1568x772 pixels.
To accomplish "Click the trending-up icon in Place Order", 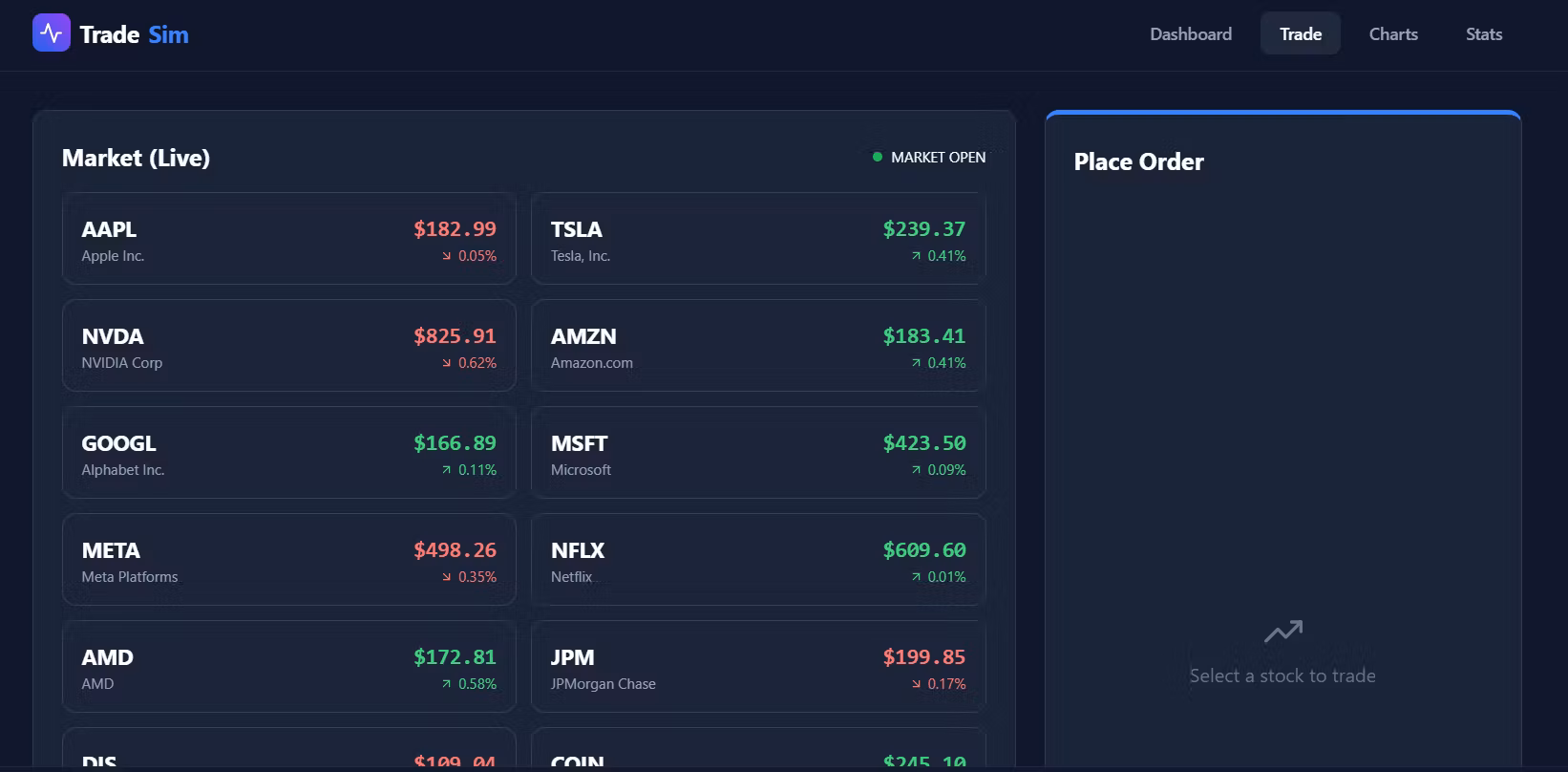I will tap(1282, 632).
